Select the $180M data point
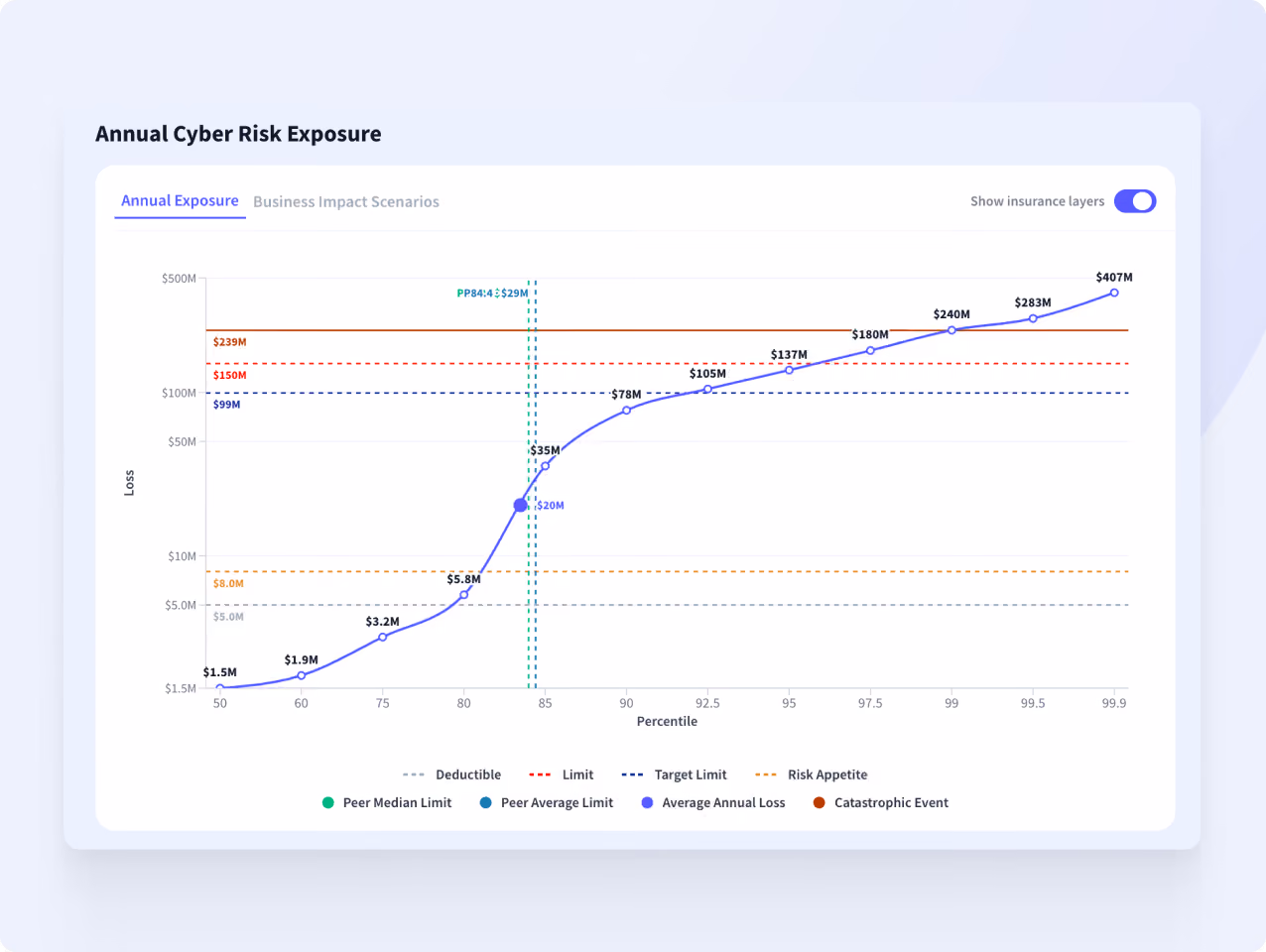Viewport: 1266px width, 952px height. click(x=870, y=350)
